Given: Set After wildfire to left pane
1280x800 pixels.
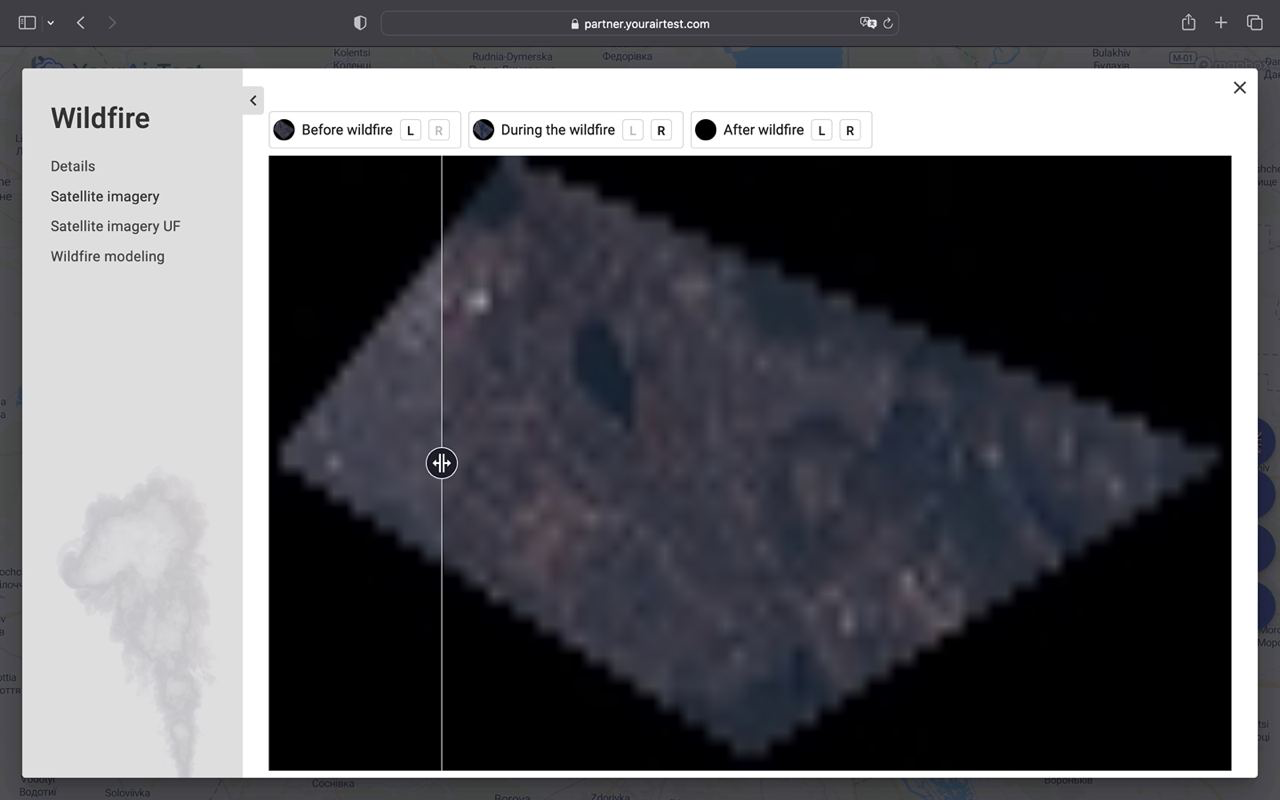Looking at the screenshot, I should point(821,130).
